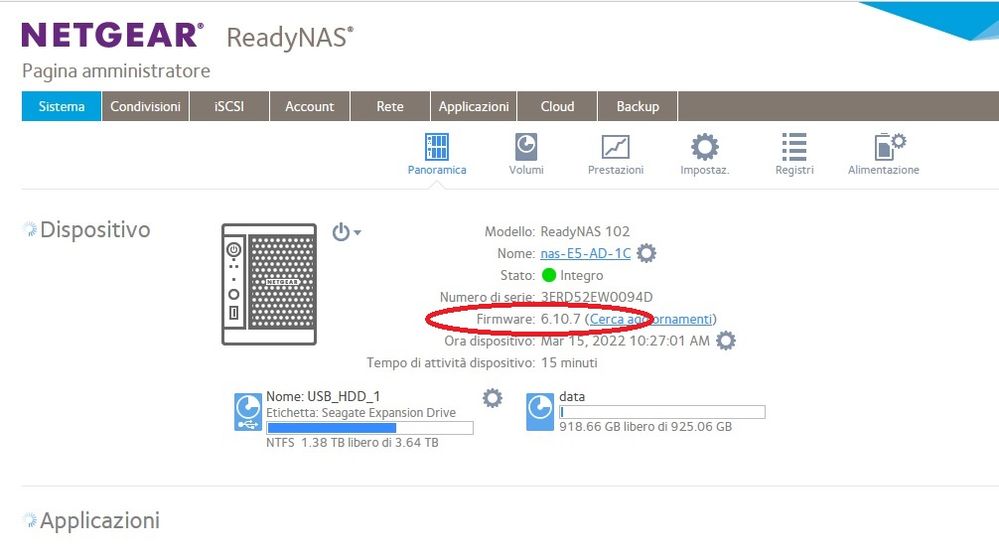Collapse the Dispositivo section
This screenshot has height=548, width=999.
click(30, 229)
